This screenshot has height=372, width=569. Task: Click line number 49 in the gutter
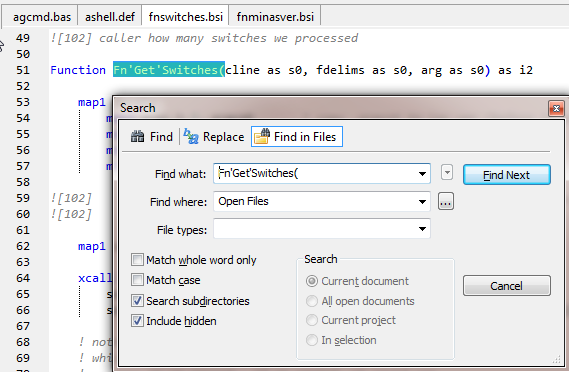click(x=23, y=38)
